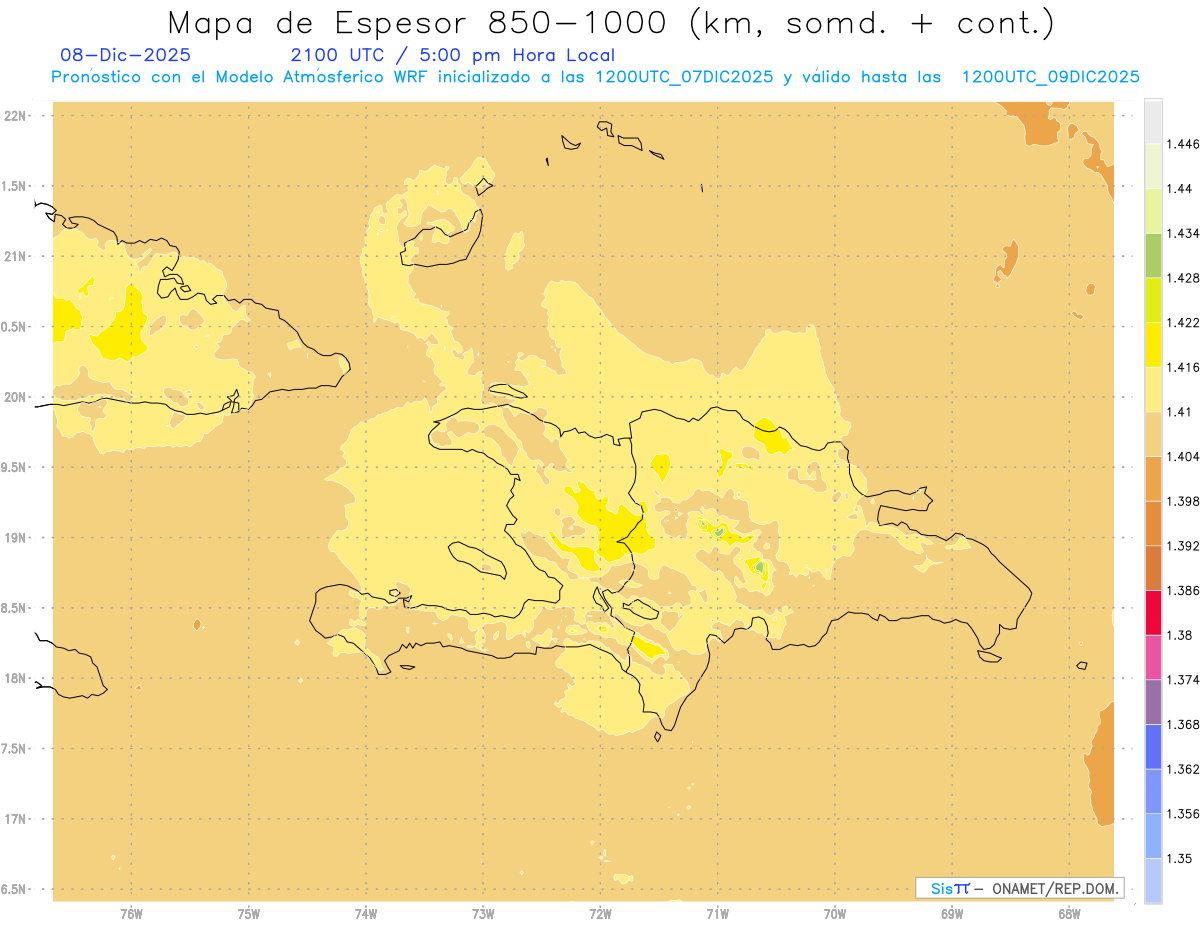Click the colorbar value '1.35'

(x=1181, y=858)
